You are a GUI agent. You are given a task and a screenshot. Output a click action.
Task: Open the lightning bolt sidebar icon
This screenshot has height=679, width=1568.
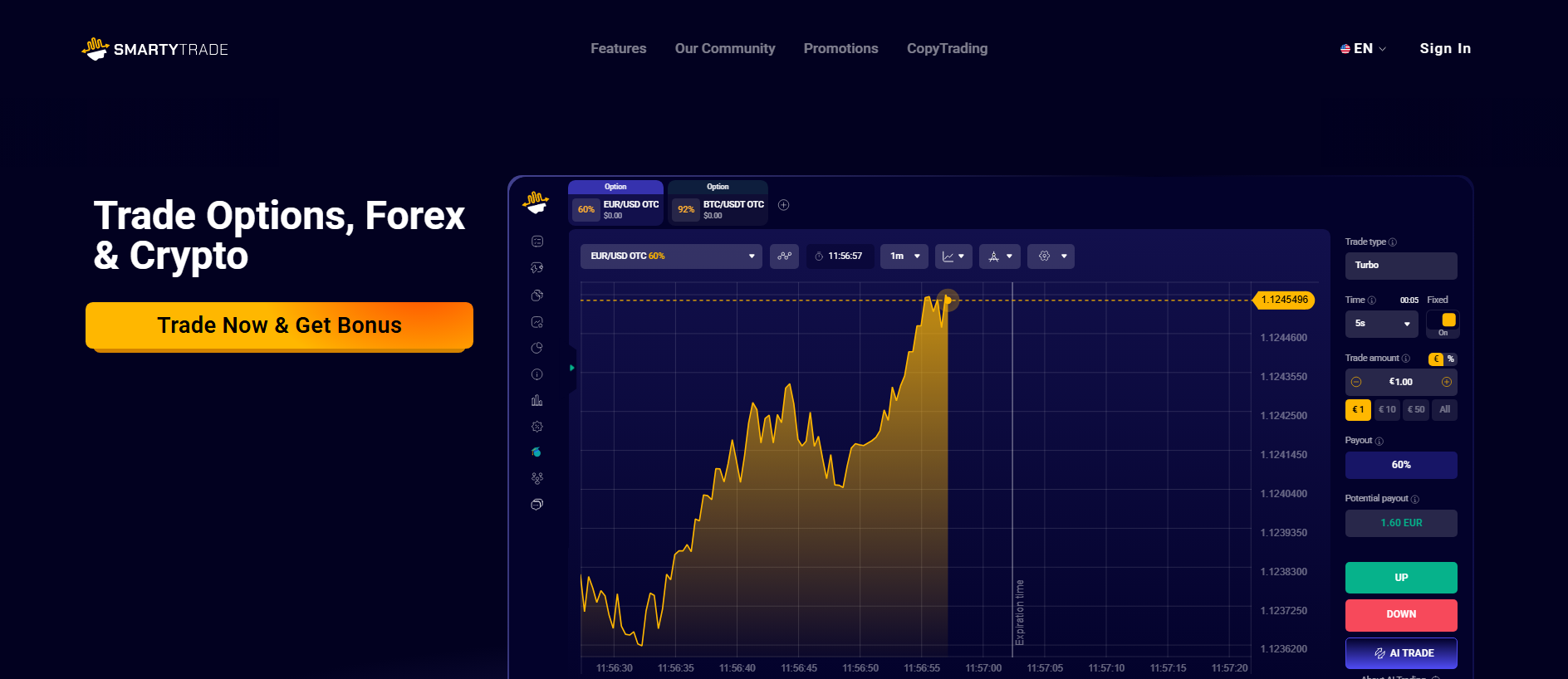coord(537,268)
